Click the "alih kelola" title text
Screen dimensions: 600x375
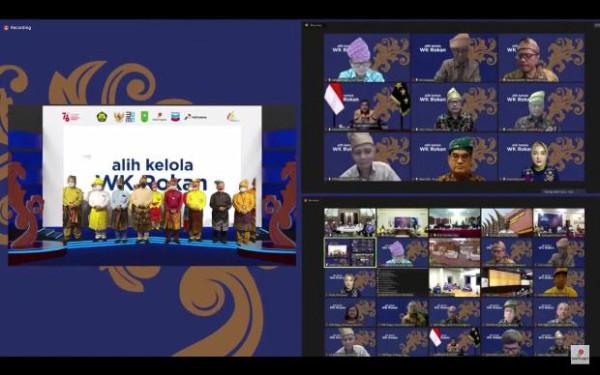pos(153,165)
